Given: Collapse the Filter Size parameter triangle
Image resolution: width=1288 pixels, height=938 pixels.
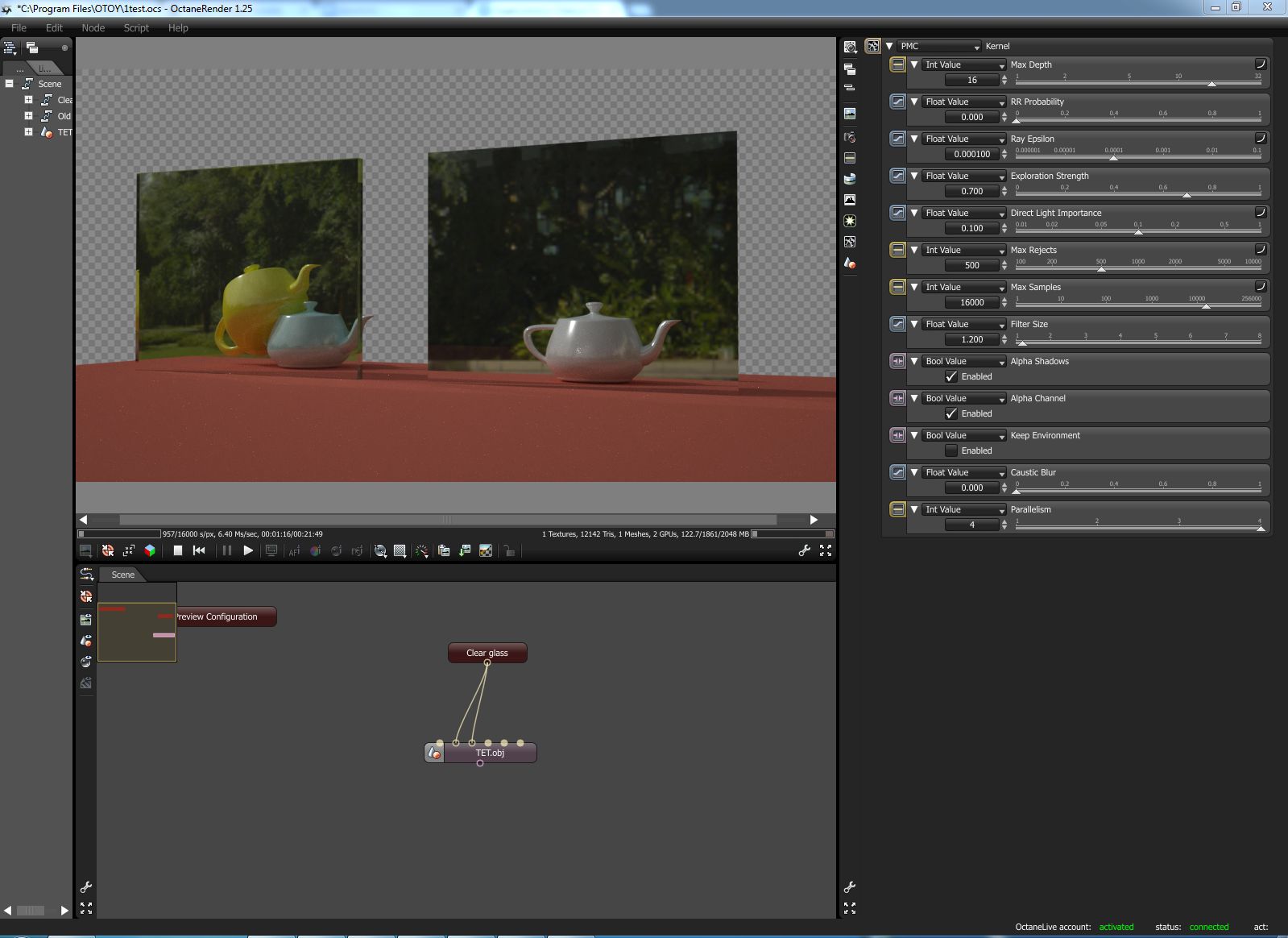Looking at the screenshot, I should click(914, 324).
